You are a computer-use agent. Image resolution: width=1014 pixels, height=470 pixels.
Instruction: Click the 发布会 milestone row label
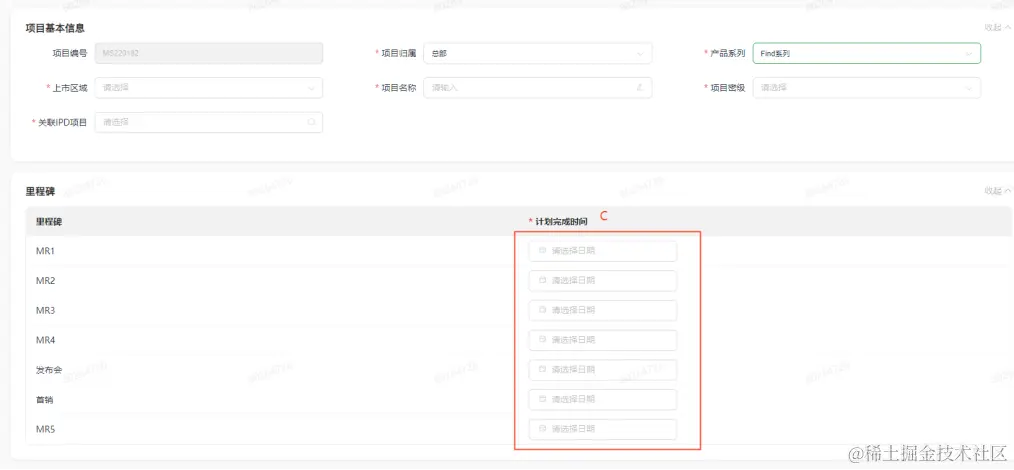[49, 370]
